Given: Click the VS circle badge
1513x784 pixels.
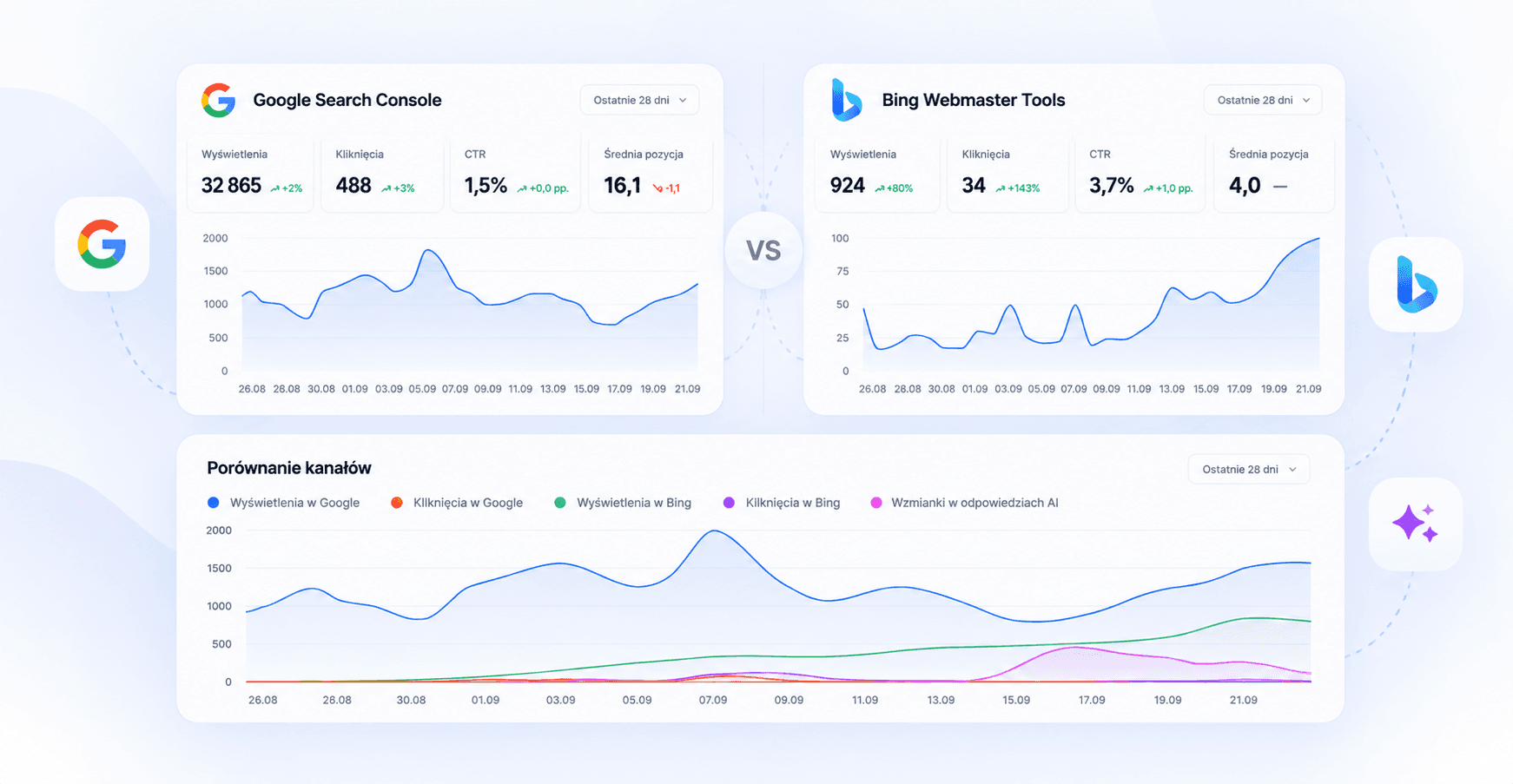Looking at the screenshot, I should point(763,251).
